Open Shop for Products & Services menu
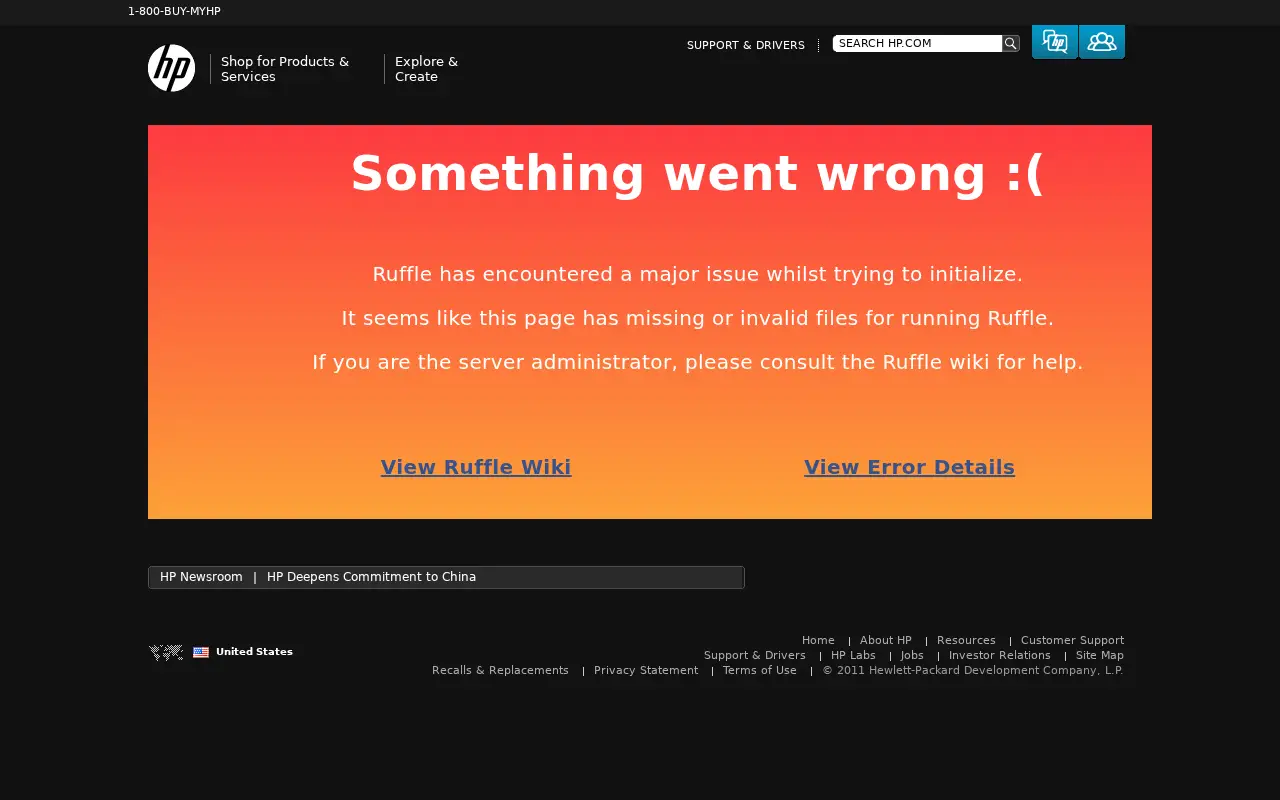 point(285,69)
